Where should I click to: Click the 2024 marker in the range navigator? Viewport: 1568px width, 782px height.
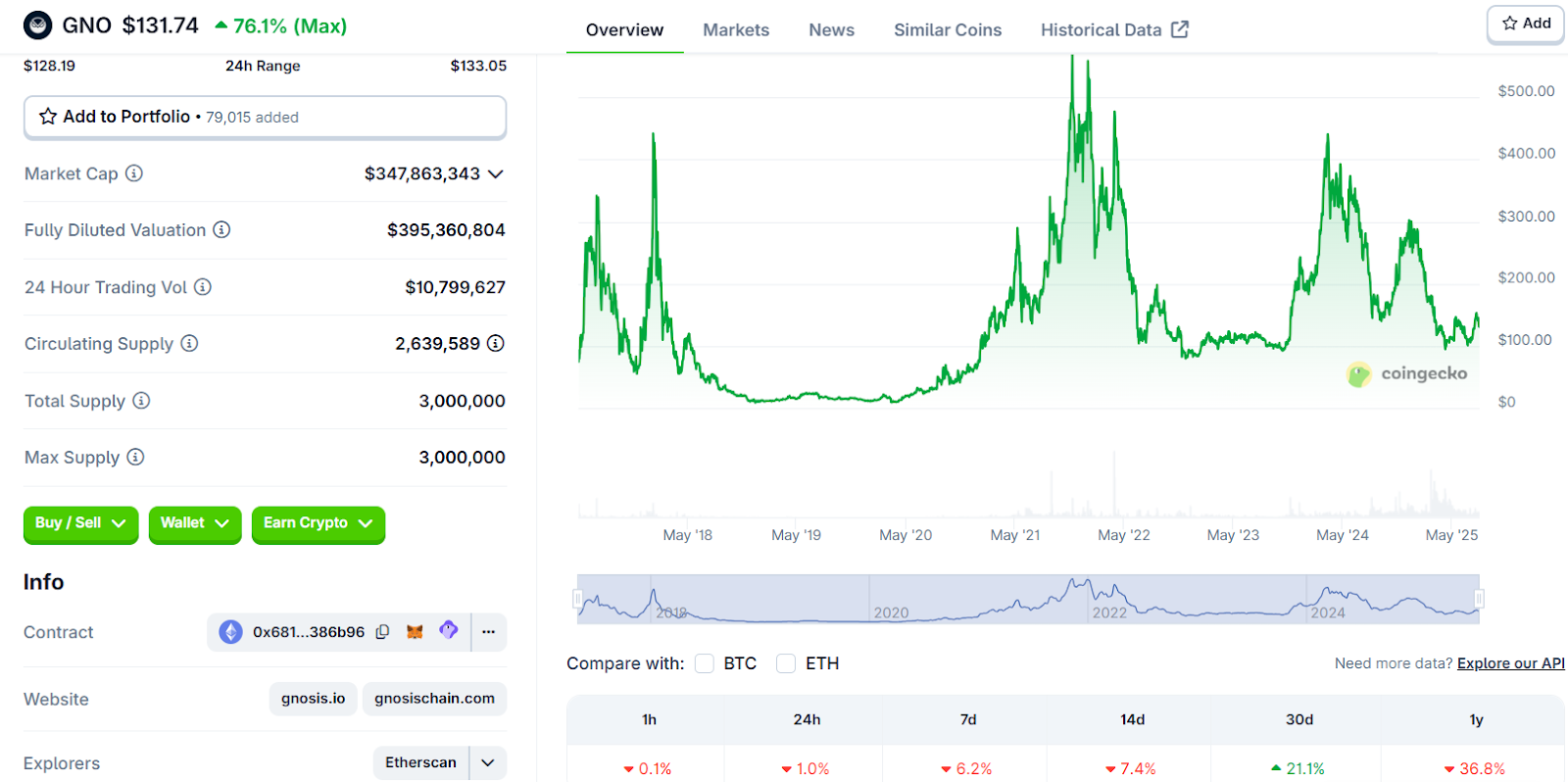click(1328, 612)
